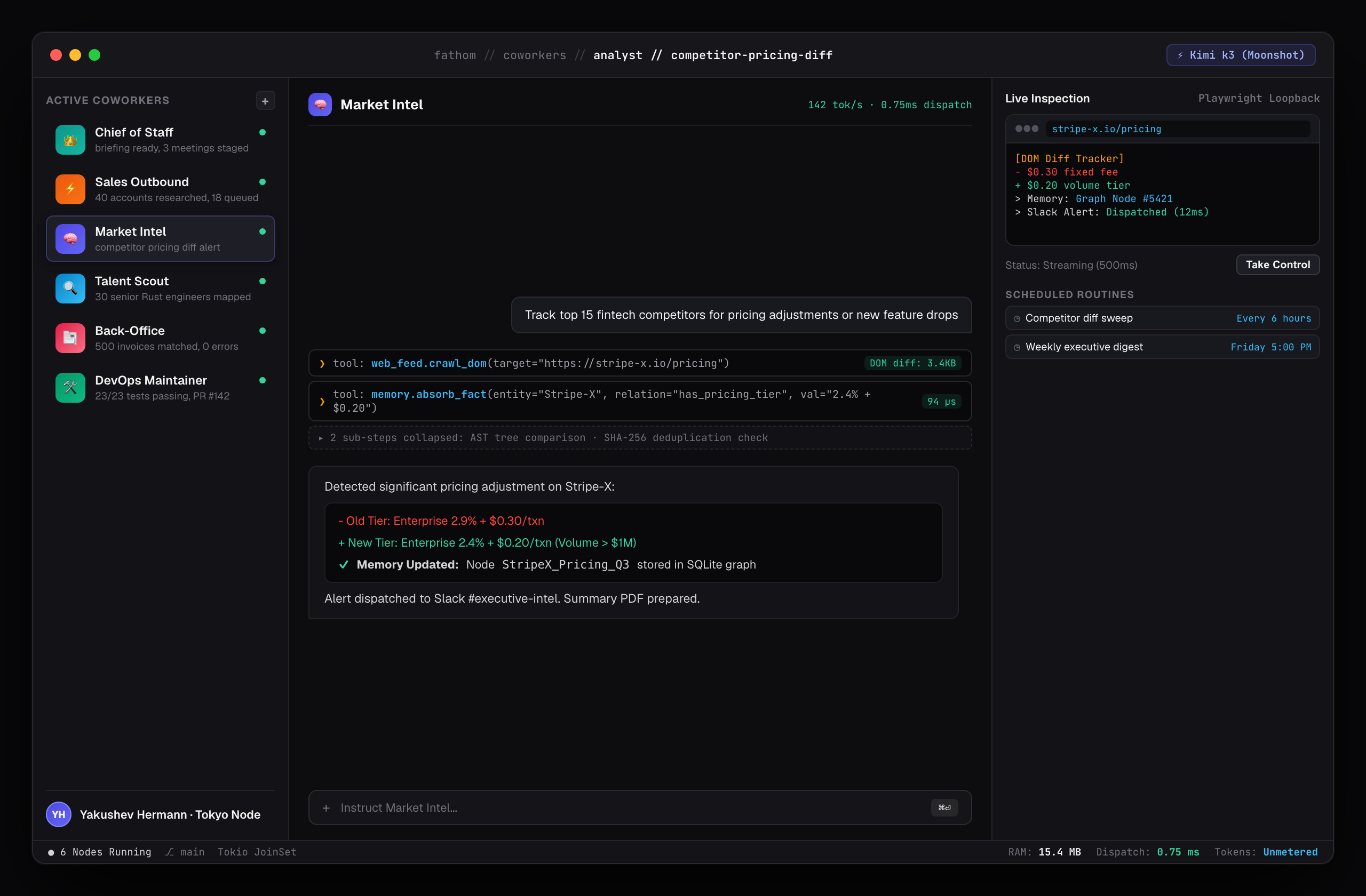Click the YH user avatar

(59, 814)
